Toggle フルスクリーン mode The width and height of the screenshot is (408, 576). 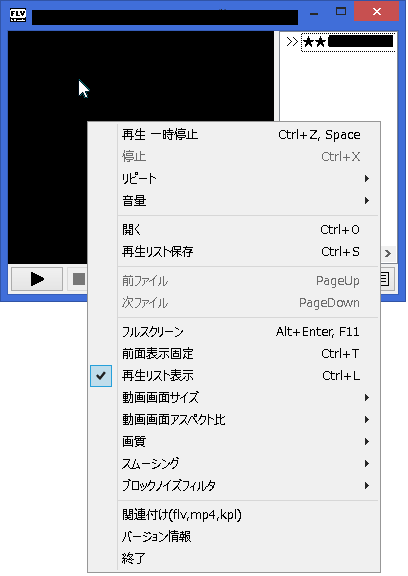pos(235,332)
